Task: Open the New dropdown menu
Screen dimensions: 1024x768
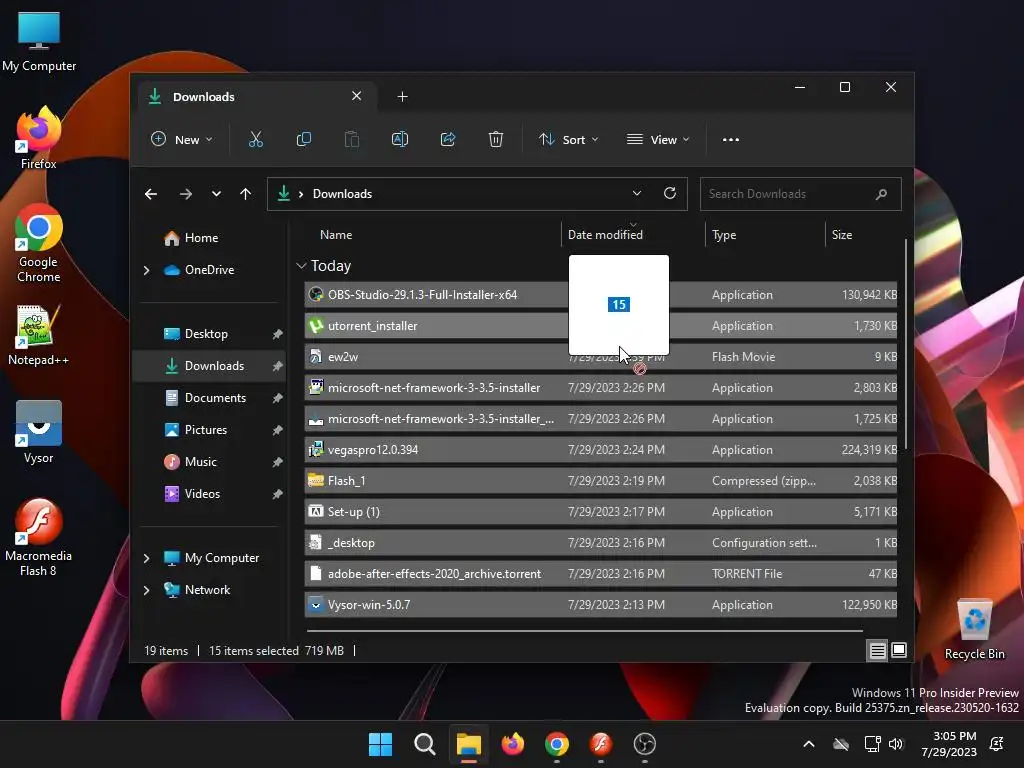Action: click(x=182, y=139)
